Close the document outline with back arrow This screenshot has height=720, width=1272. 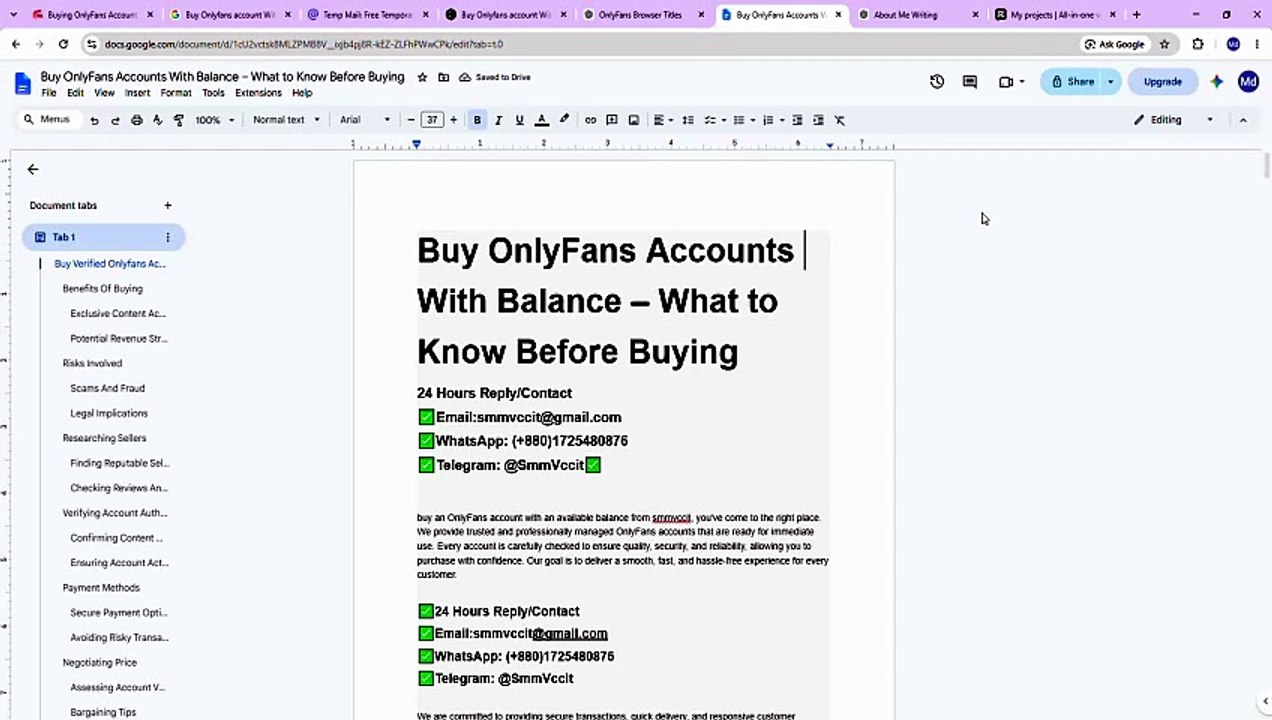pos(33,169)
